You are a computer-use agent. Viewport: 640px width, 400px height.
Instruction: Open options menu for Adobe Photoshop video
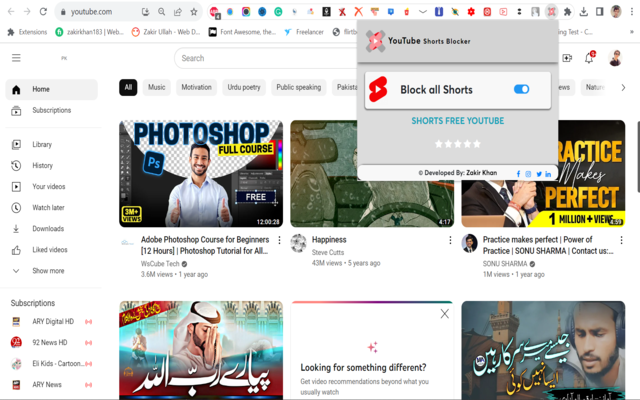279,240
